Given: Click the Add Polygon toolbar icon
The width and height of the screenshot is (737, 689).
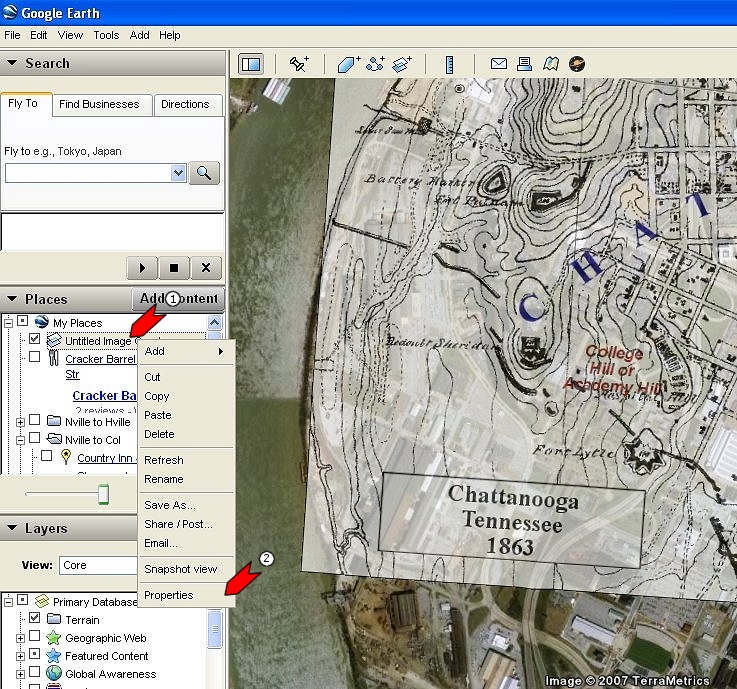Looking at the screenshot, I should click(x=348, y=64).
